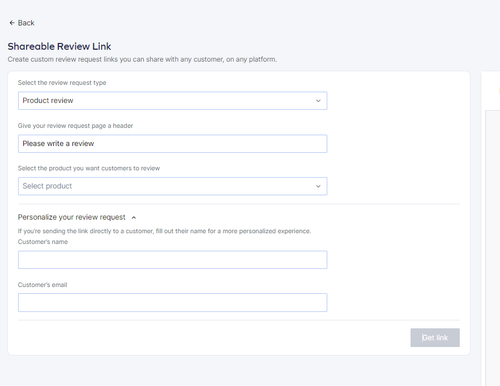Image resolution: width=500 pixels, height=386 pixels.
Task: Click the 'If you're sending the link directly' hint
Action: coord(164,231)
